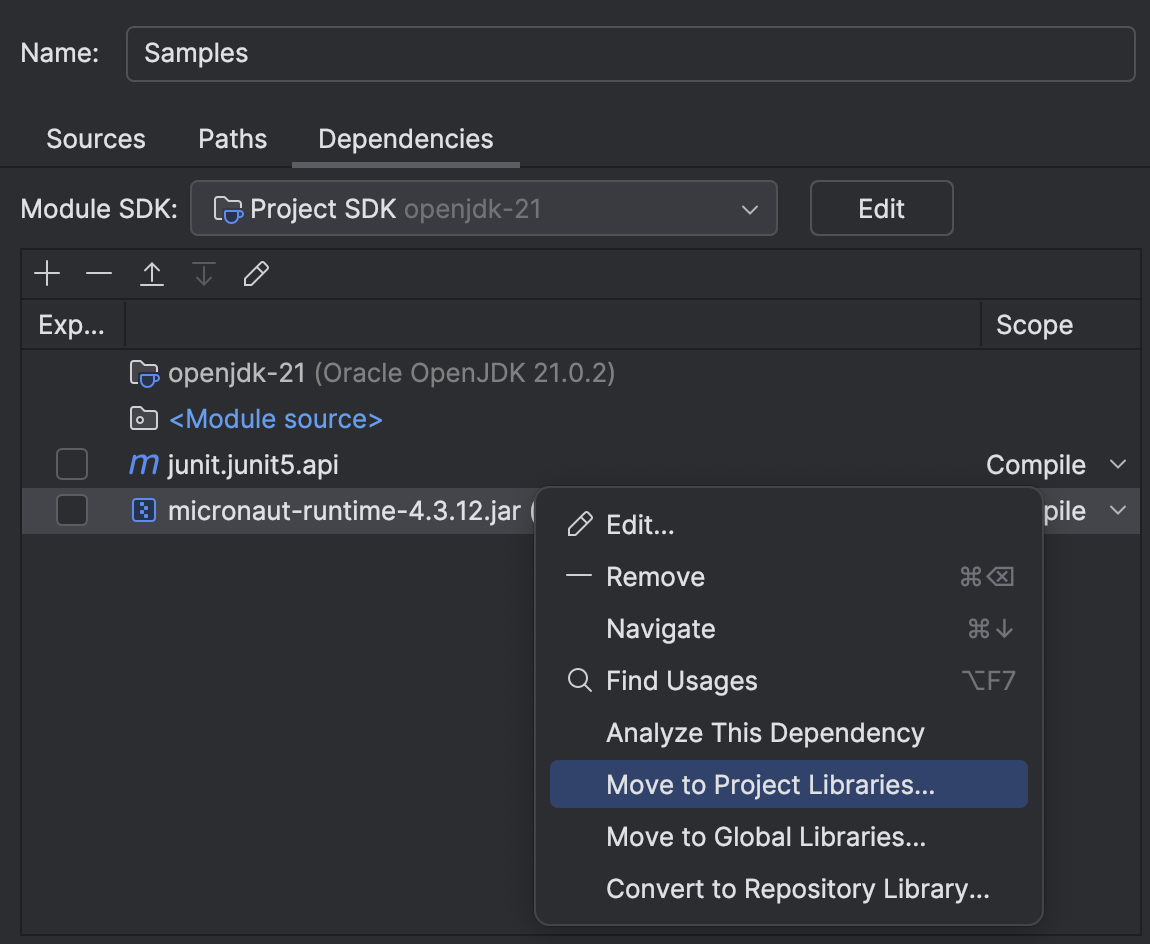Screen dimensions: 1150x944
Task: Click the Module source link
Action: pyautogui.click(x=276, y=418)
